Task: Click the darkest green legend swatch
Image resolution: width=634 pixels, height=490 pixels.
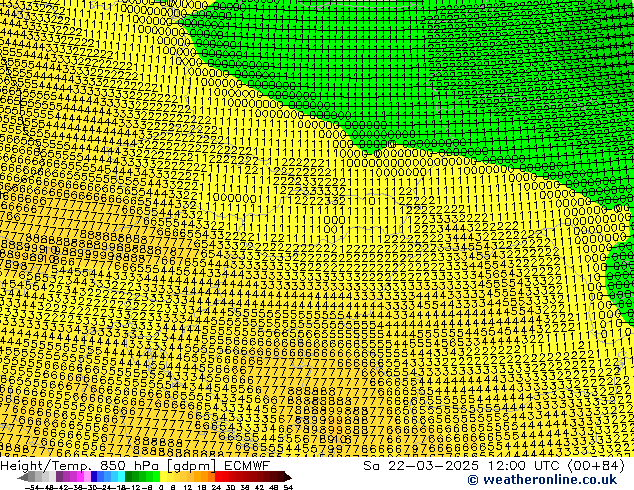Action: (129, 477)
